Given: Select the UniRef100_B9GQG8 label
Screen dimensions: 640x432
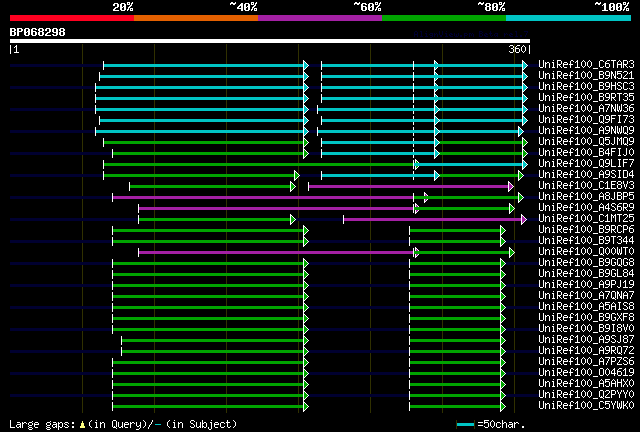Looking at the screenshot, I should point(586,263).
